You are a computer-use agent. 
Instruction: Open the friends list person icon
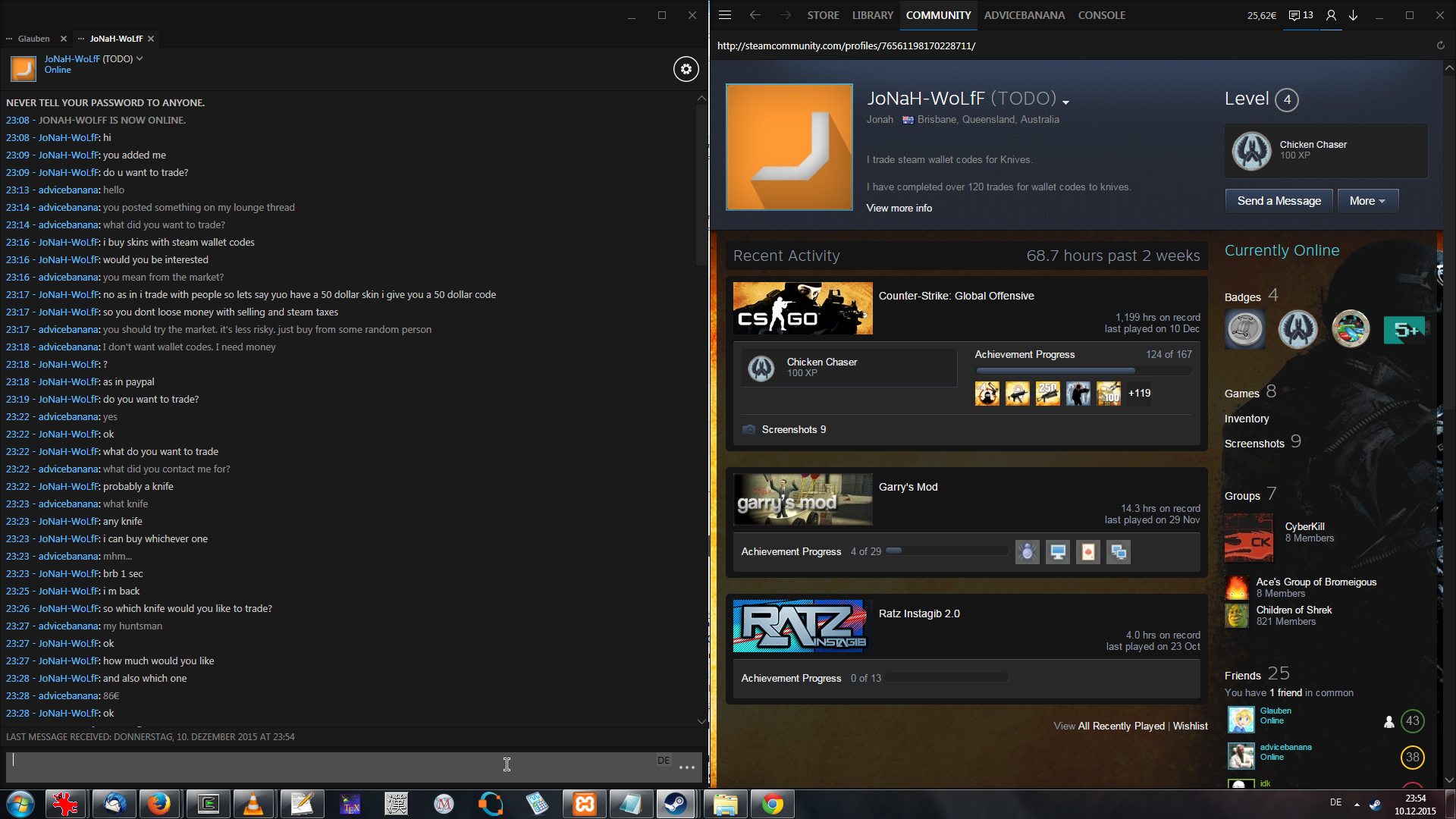pyautogui.click(x=1331, y=15)
